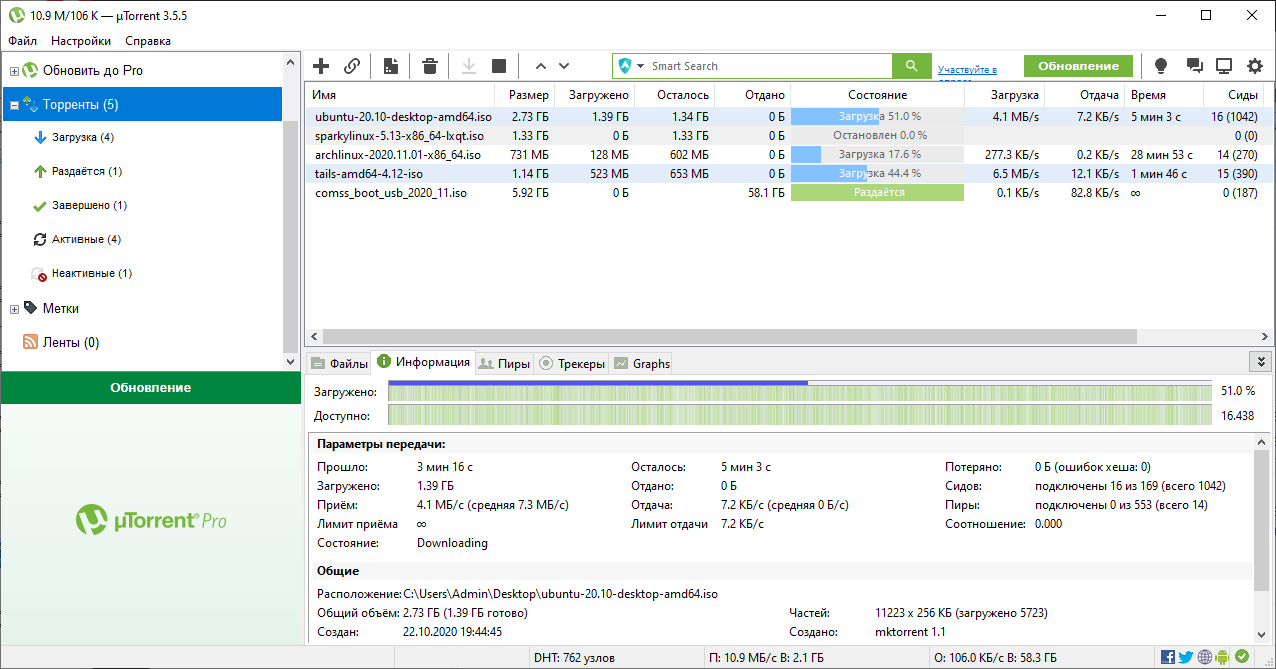Image resolution: width=1276 pixels, height=669 pixels.
Task: Click download speed 'П: 10.9 МБ/с' status
Action: pos(766,658)
